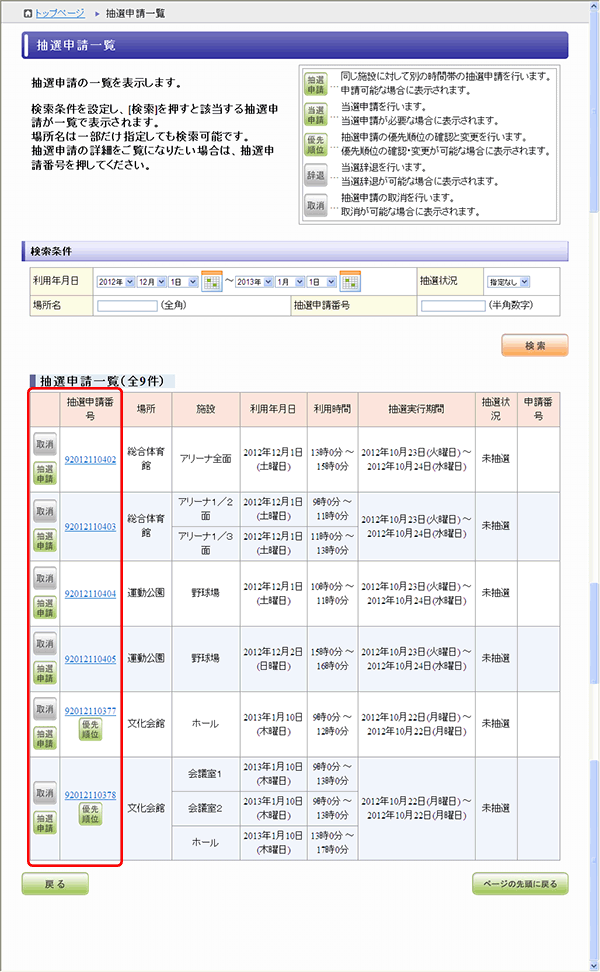Click the 優先順位 icon in the legend
600x972 pixels.
click(315, 145)
